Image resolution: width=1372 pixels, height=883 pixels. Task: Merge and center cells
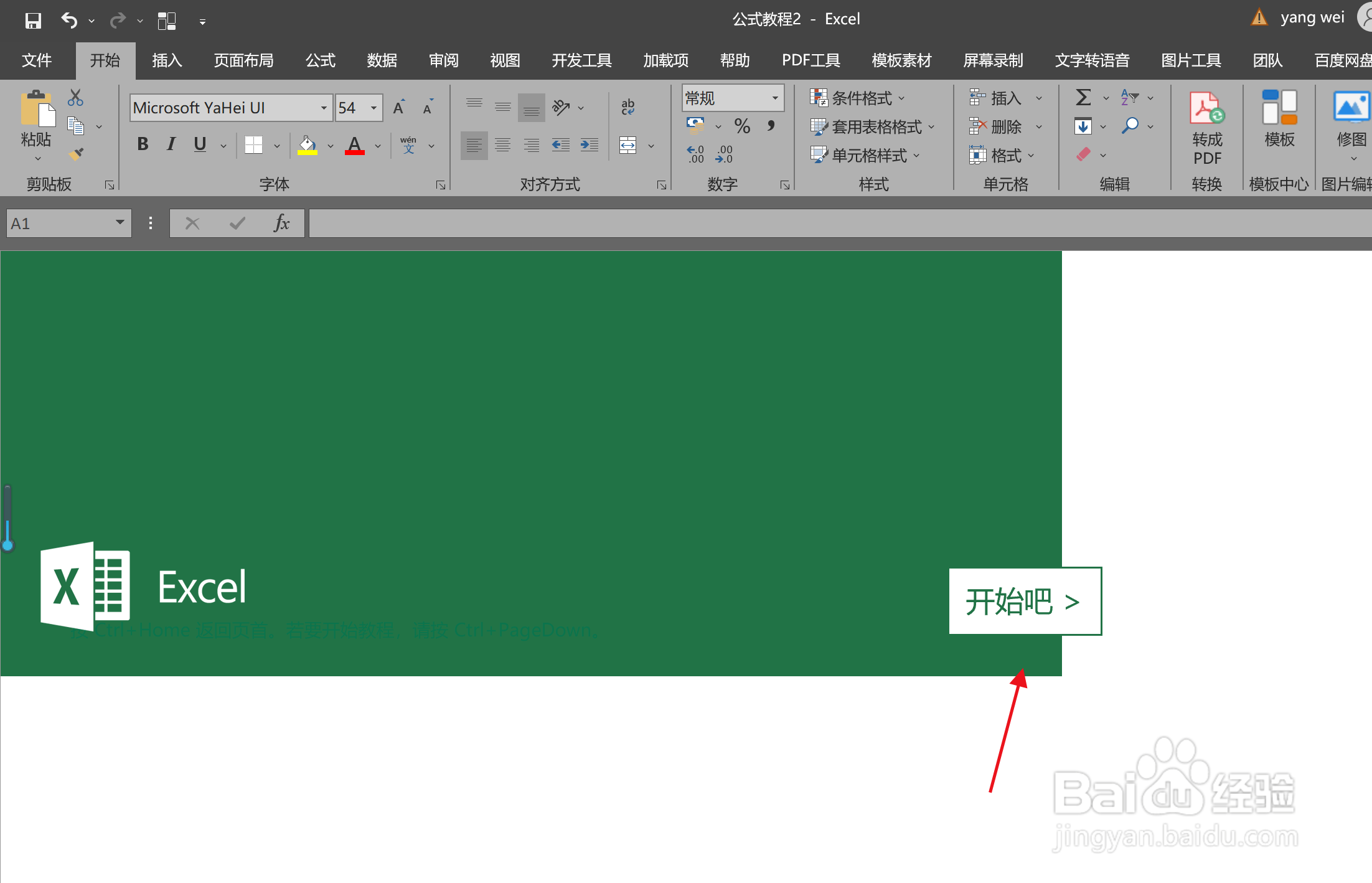(x=628, y=146)
